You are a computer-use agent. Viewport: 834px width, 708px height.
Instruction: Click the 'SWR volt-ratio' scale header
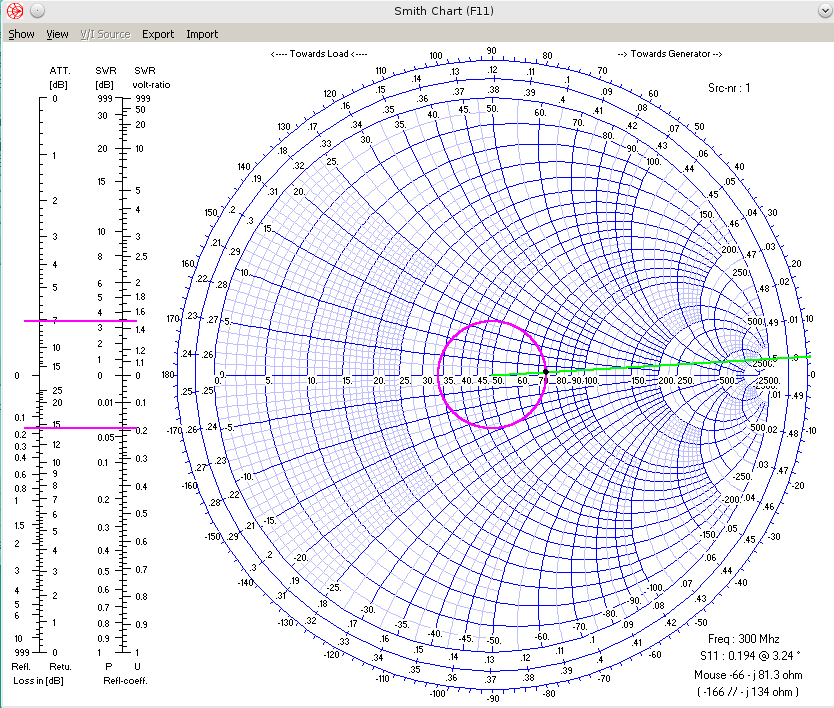(152, 78)
